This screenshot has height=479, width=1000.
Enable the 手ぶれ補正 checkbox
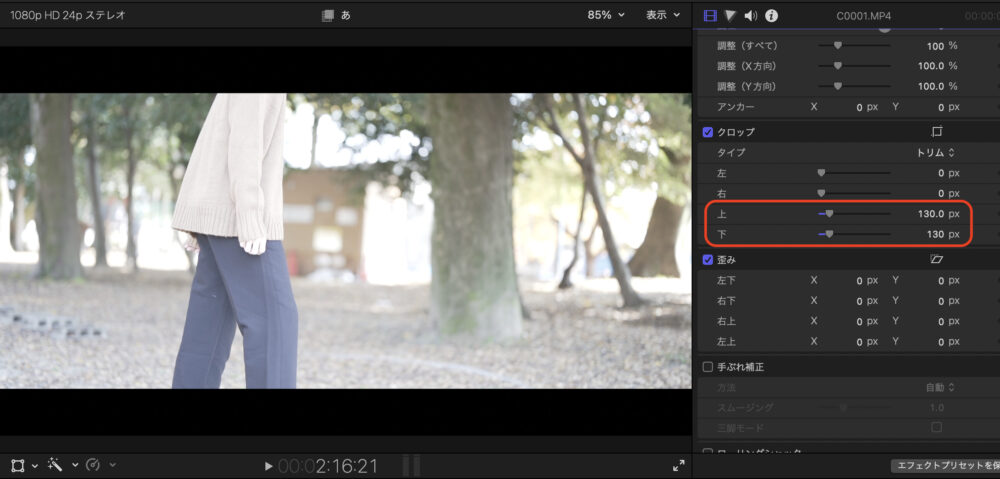point(708,367)
